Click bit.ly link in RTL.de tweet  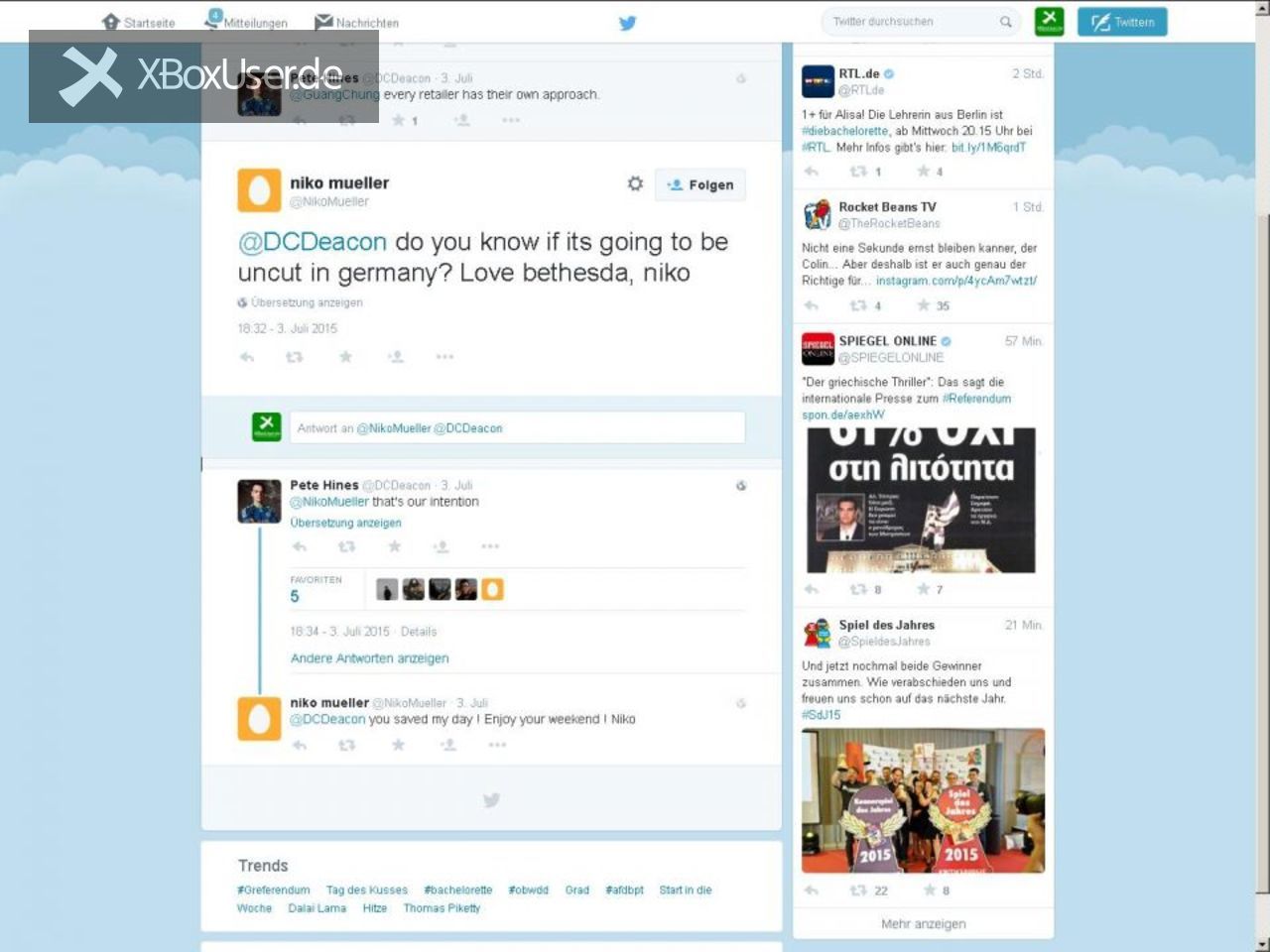pyautogui.click(x=988, y=148)
